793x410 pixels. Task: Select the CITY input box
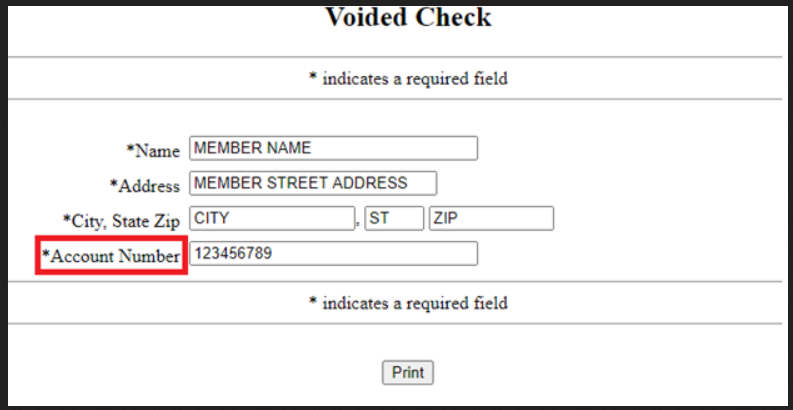click(x=272, y=218)
